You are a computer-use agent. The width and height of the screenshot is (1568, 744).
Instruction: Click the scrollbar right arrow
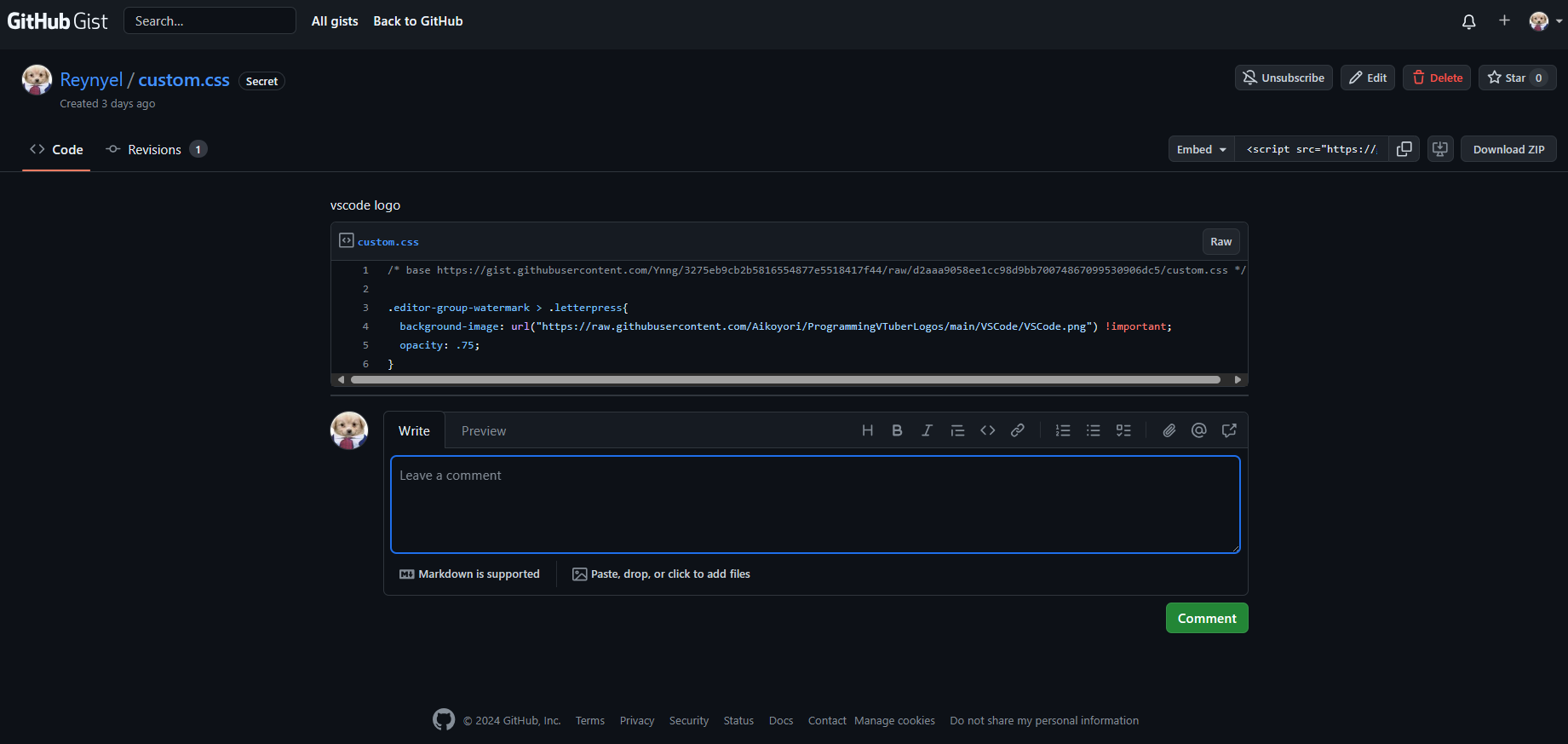tap(1238, 379)
